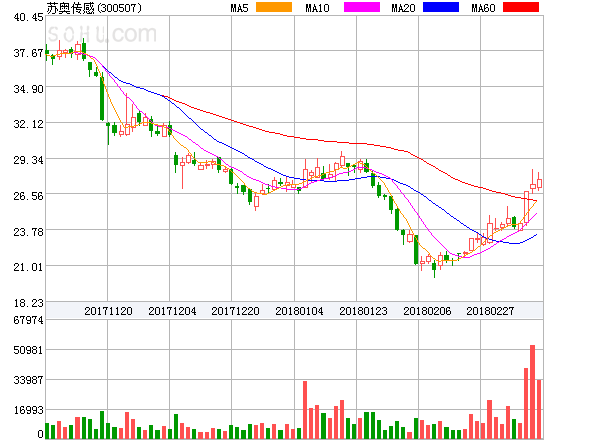Image resolution: width=600 pixels, height=440 pixels.
Task: Click the 20171120 date label
Action: pyautogui.click(x=108, y=311)
